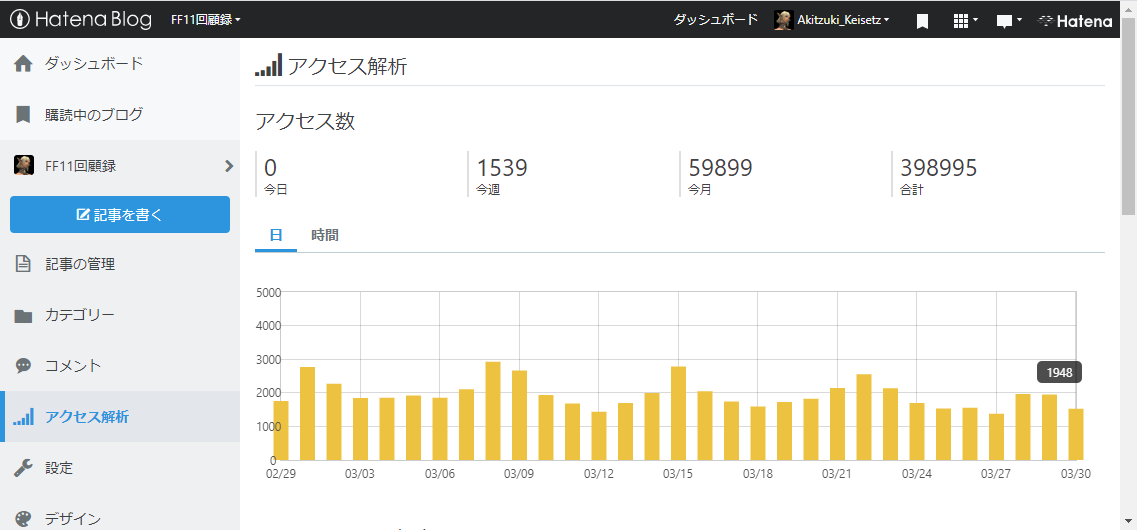Click the 記事を書く button
This screenshot has width=1137, height=530.
tap(120, 215)
